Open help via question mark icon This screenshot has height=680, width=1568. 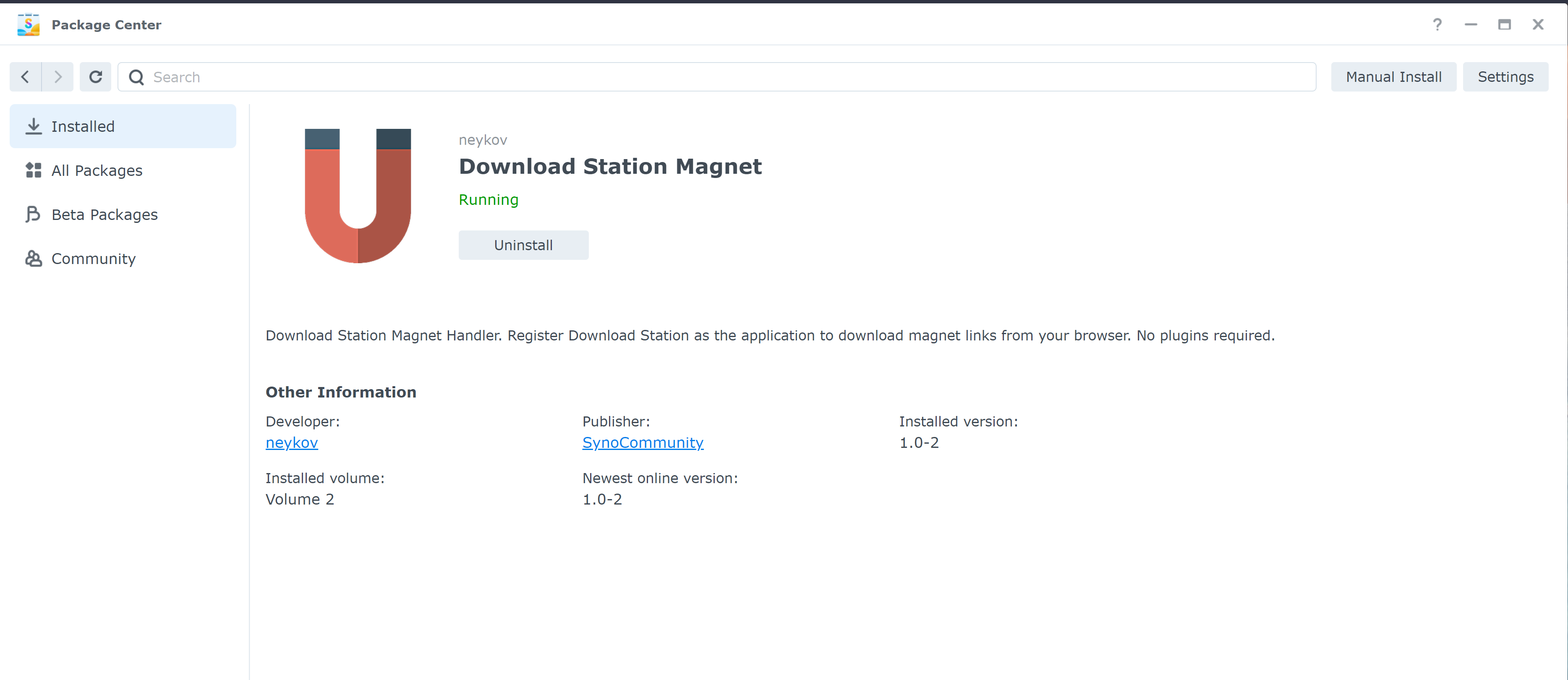pyautogui.click(x=1437, y=24)
